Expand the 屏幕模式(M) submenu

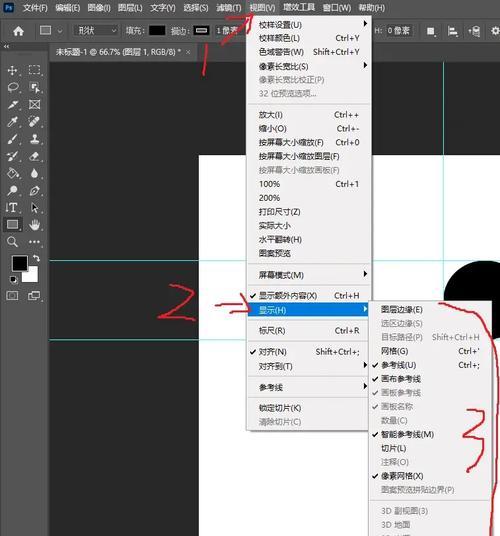(308, 275)
